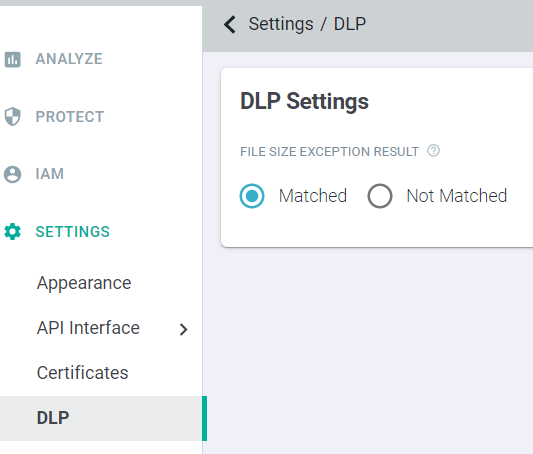Viewport: 533px width, 454px height.
Task: Choose the Not Matched option label
Action: (x=457, y=196)
